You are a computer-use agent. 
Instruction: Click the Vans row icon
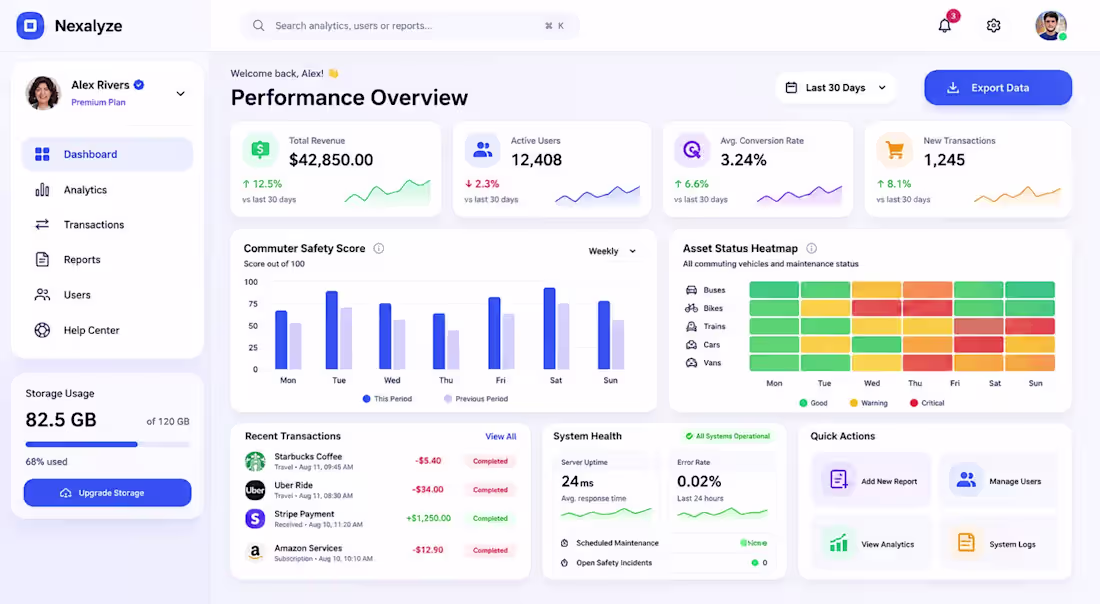pos(691,363)
